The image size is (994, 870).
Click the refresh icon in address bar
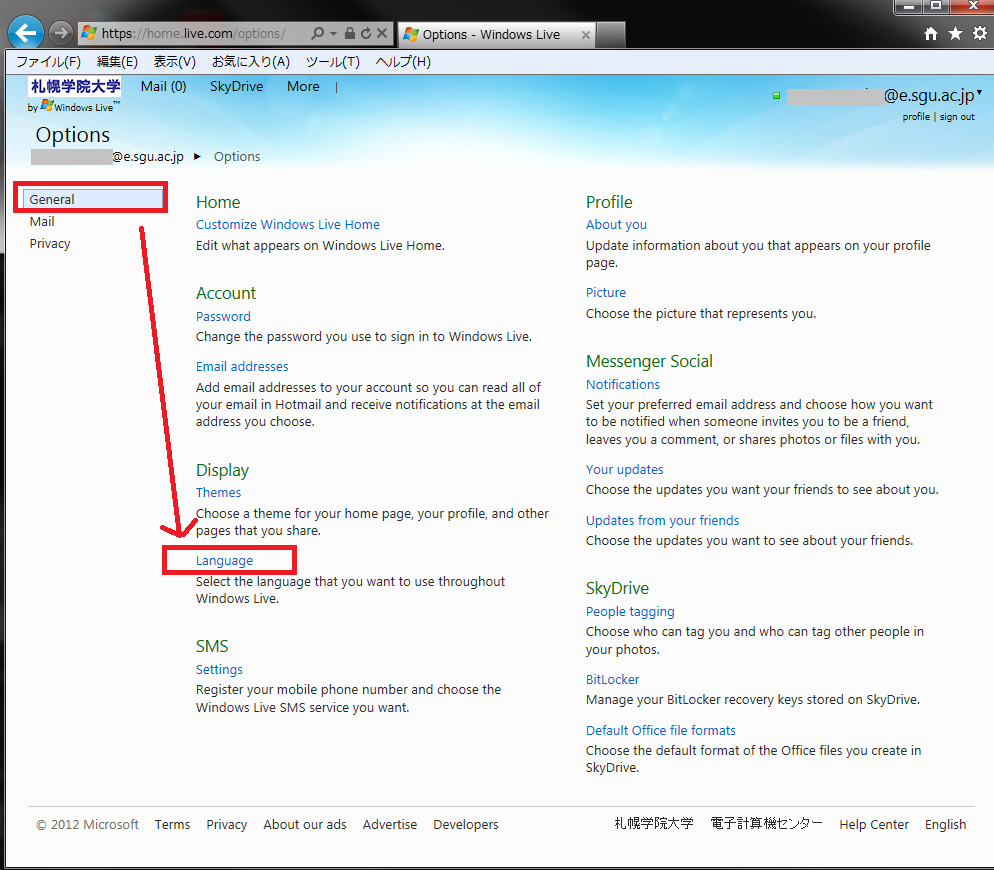(366, 33)
